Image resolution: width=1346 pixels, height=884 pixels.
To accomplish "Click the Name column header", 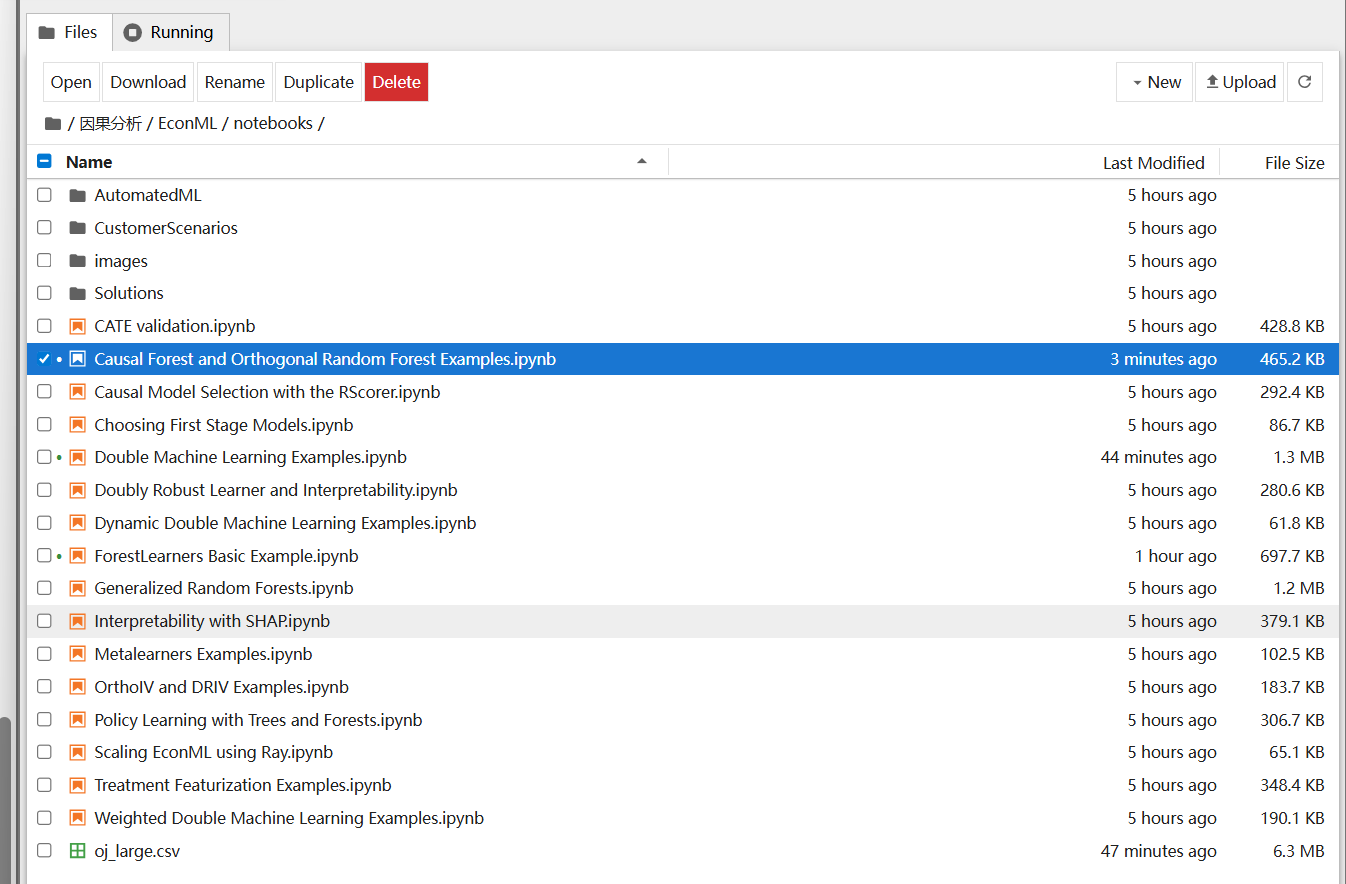I will [89, 162].
